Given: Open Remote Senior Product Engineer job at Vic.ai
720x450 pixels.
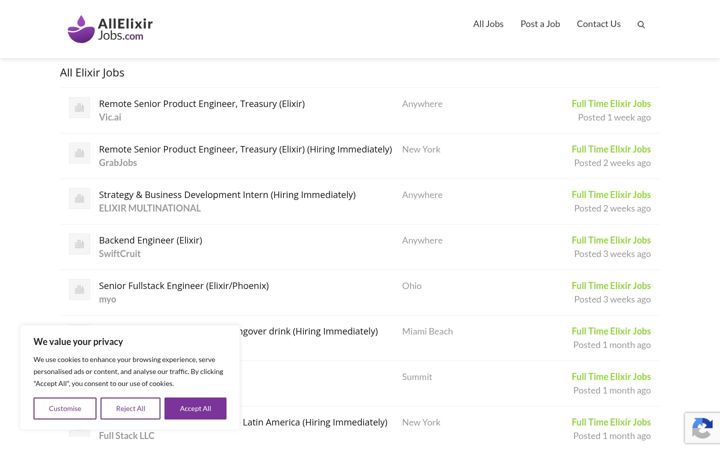Looking at the screenshot, I should [x=202, y=104].
